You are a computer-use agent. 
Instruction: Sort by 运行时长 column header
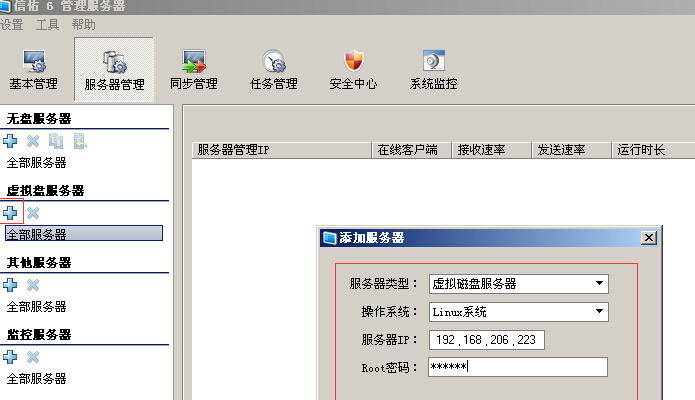click(x=653, y=150)
